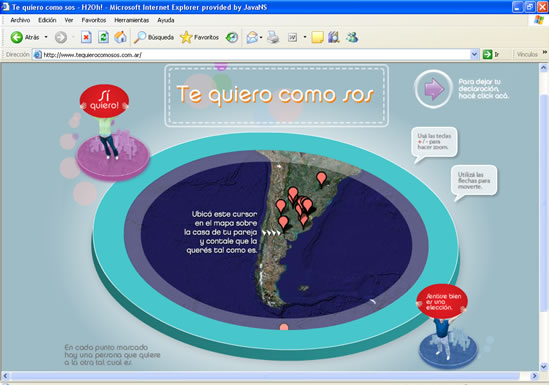Expand the Edit button dropdown arrow
The height and width of the screenshot is (385, 549).
click(305, 37)
